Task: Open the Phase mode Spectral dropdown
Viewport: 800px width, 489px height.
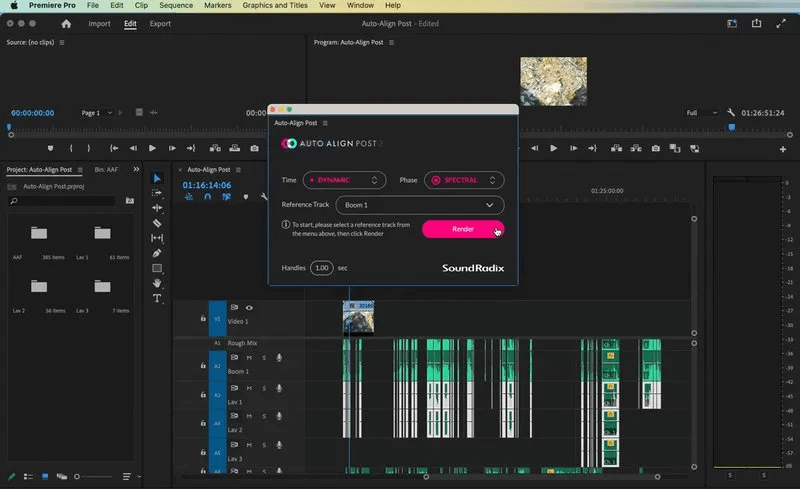Action: [464, 180]
